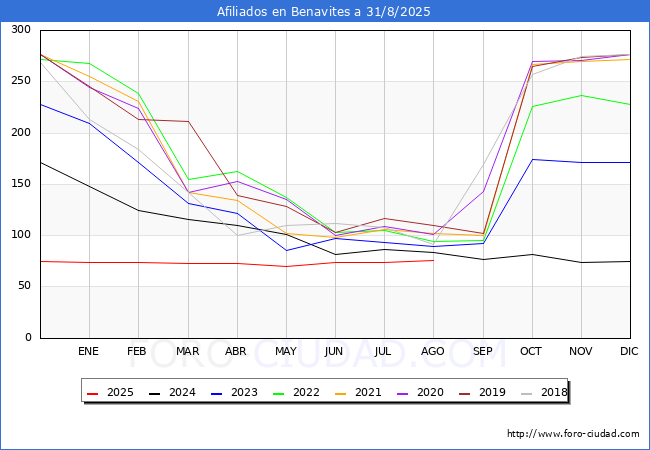Click the red 2025 line's August endpoint
The height and width of the screenshot is (450, 650).
(x=434, y=260)
